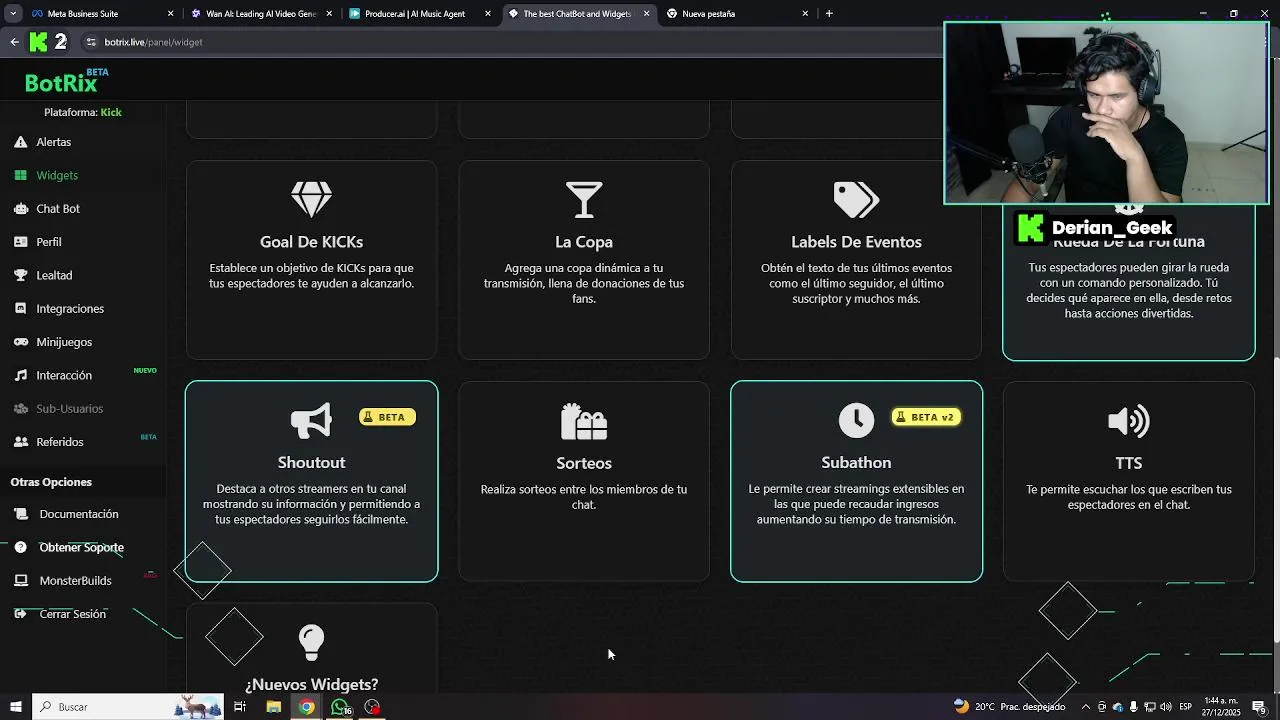Screen dimensions: 1280x720
Task: Open the Sub-Usuarios people icon
Action: (x=20, y=408)
